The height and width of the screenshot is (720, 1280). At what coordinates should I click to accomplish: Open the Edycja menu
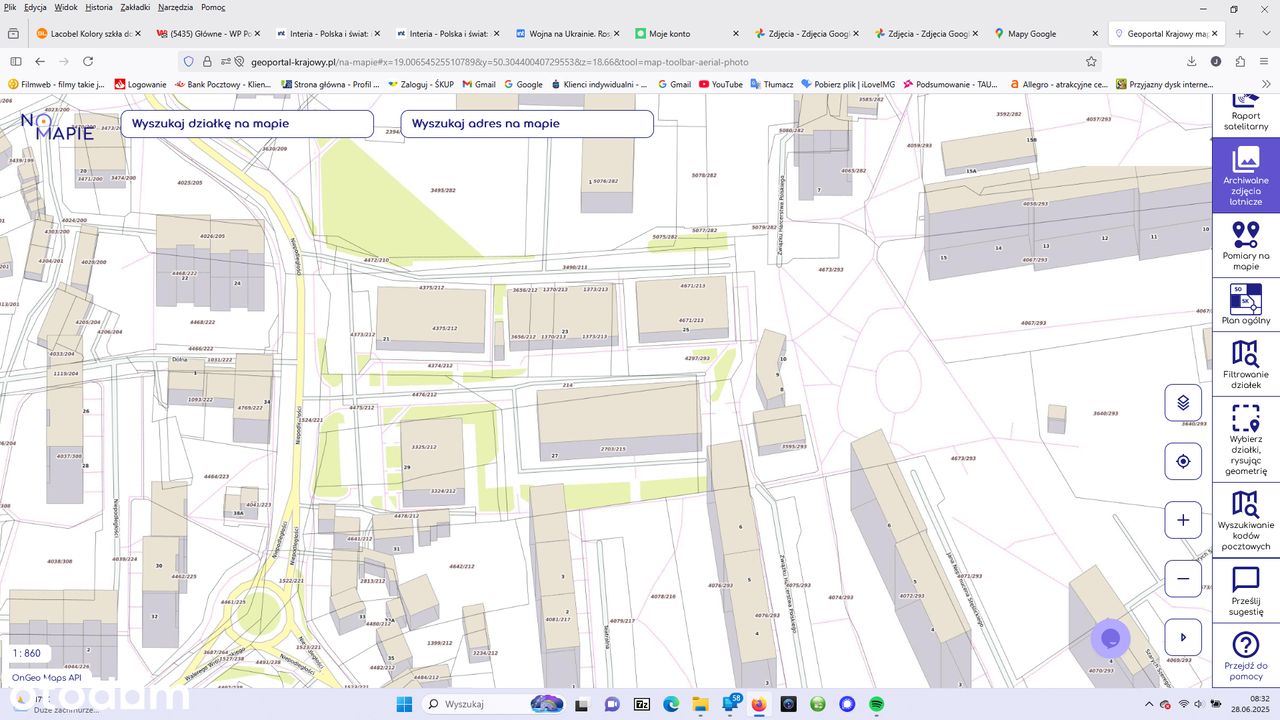click(x=35, y=7)
